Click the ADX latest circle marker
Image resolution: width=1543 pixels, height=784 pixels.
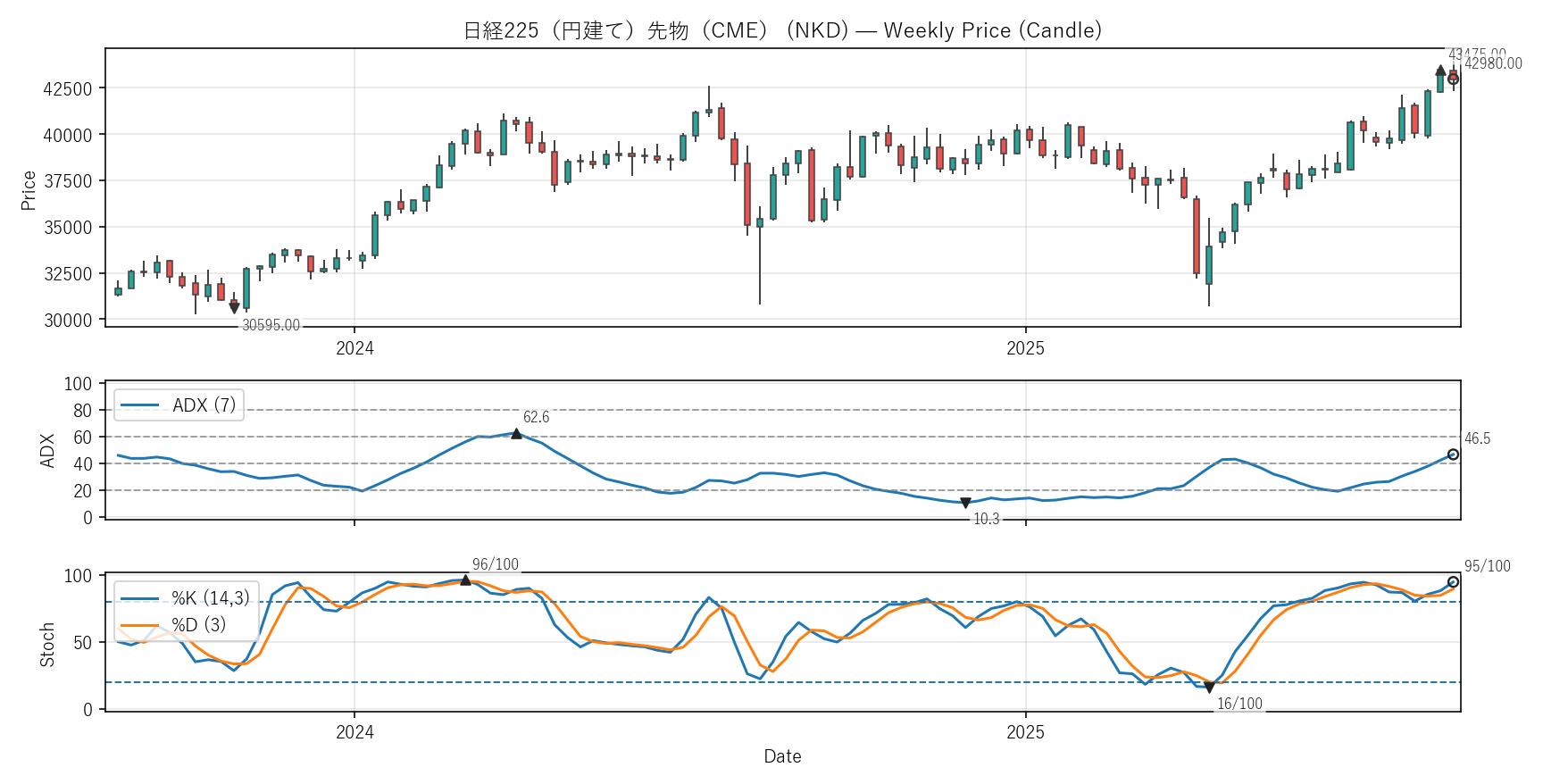pyautogui.click(x=1453, y=455)
